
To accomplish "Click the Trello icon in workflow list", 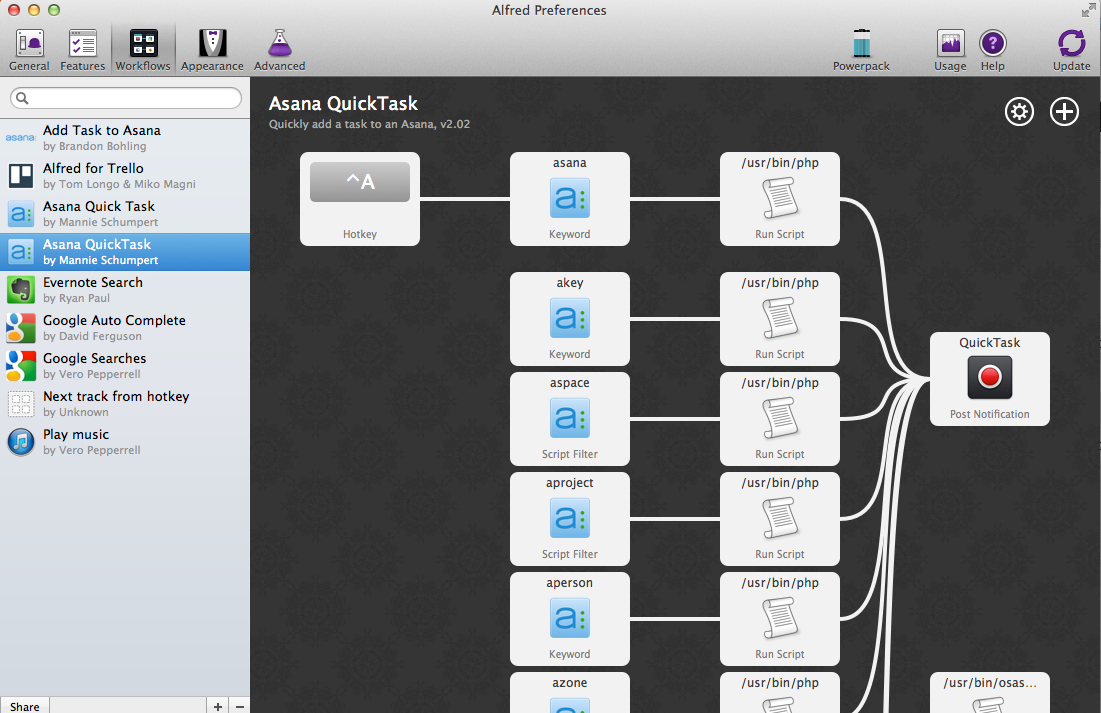I will tap(21, 176).
